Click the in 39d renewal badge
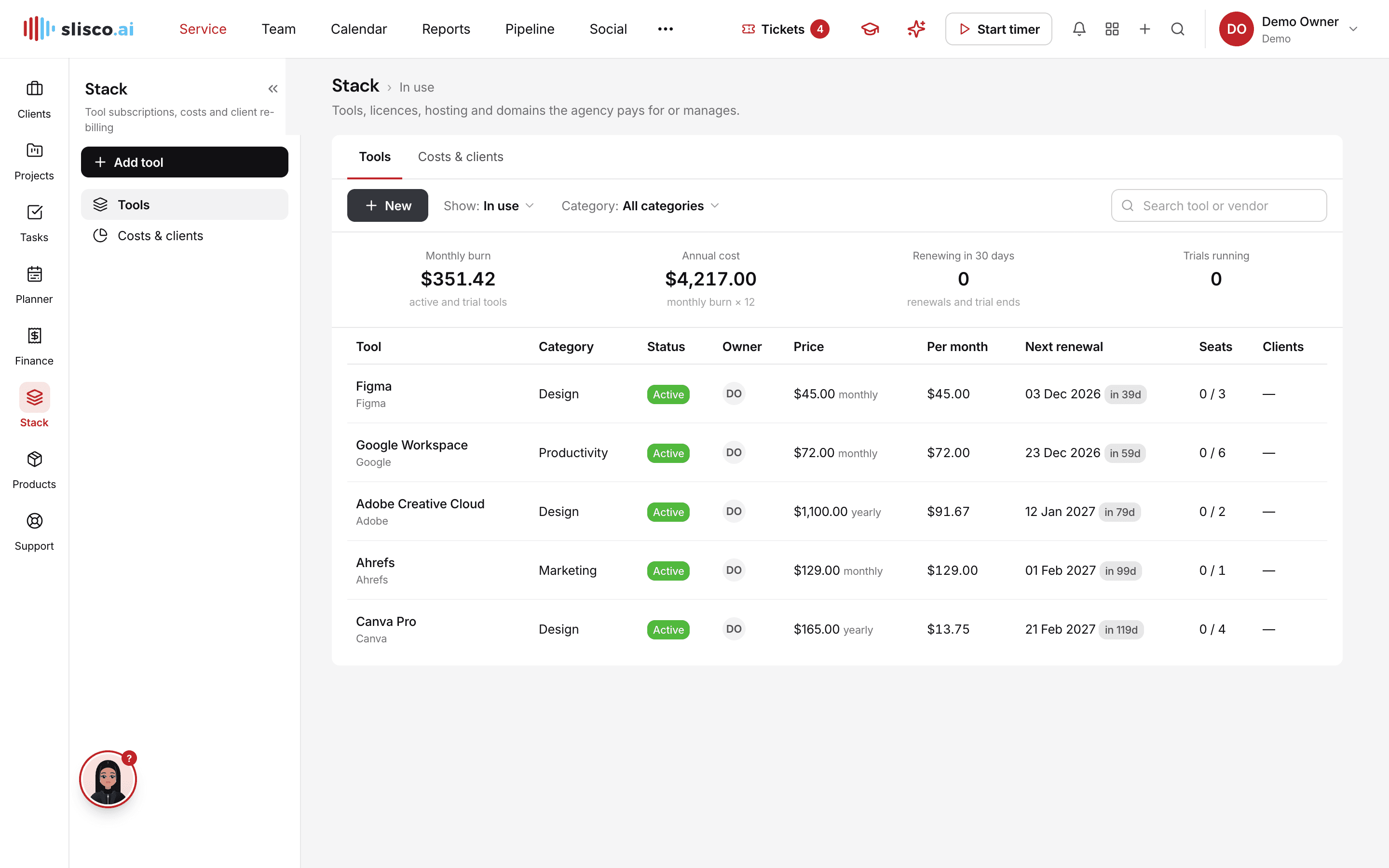The height and width of the screenshot is (868, 1389). [x=1125, y=394]
